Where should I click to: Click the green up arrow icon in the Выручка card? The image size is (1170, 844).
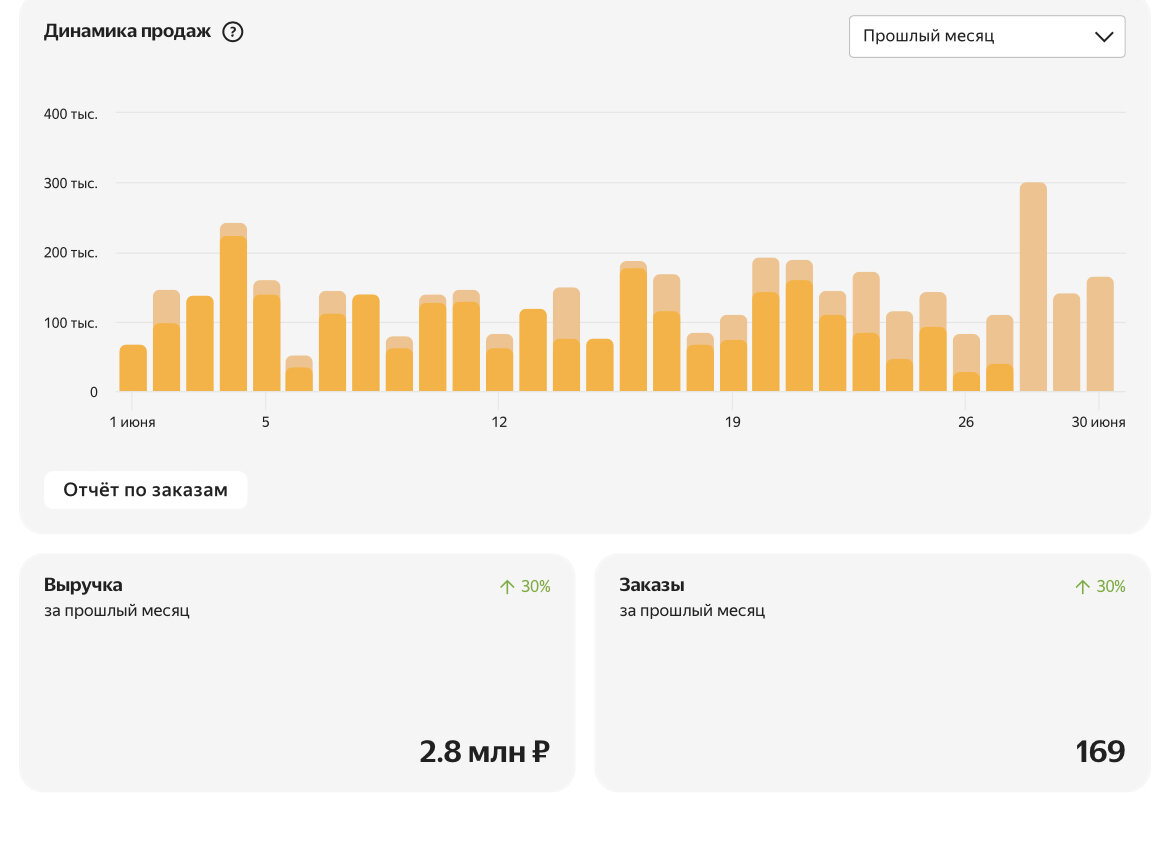(507, 587)
